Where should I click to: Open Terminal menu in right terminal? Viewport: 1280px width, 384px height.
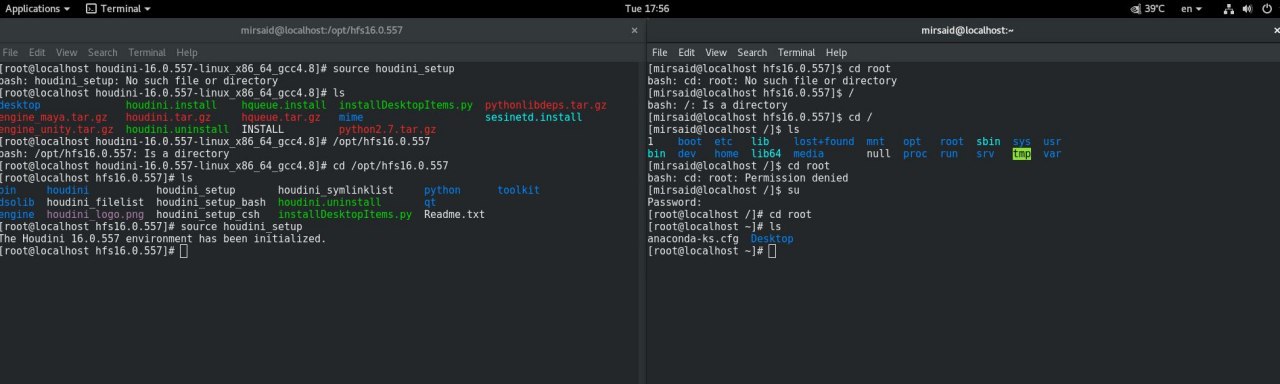(797, 52)
